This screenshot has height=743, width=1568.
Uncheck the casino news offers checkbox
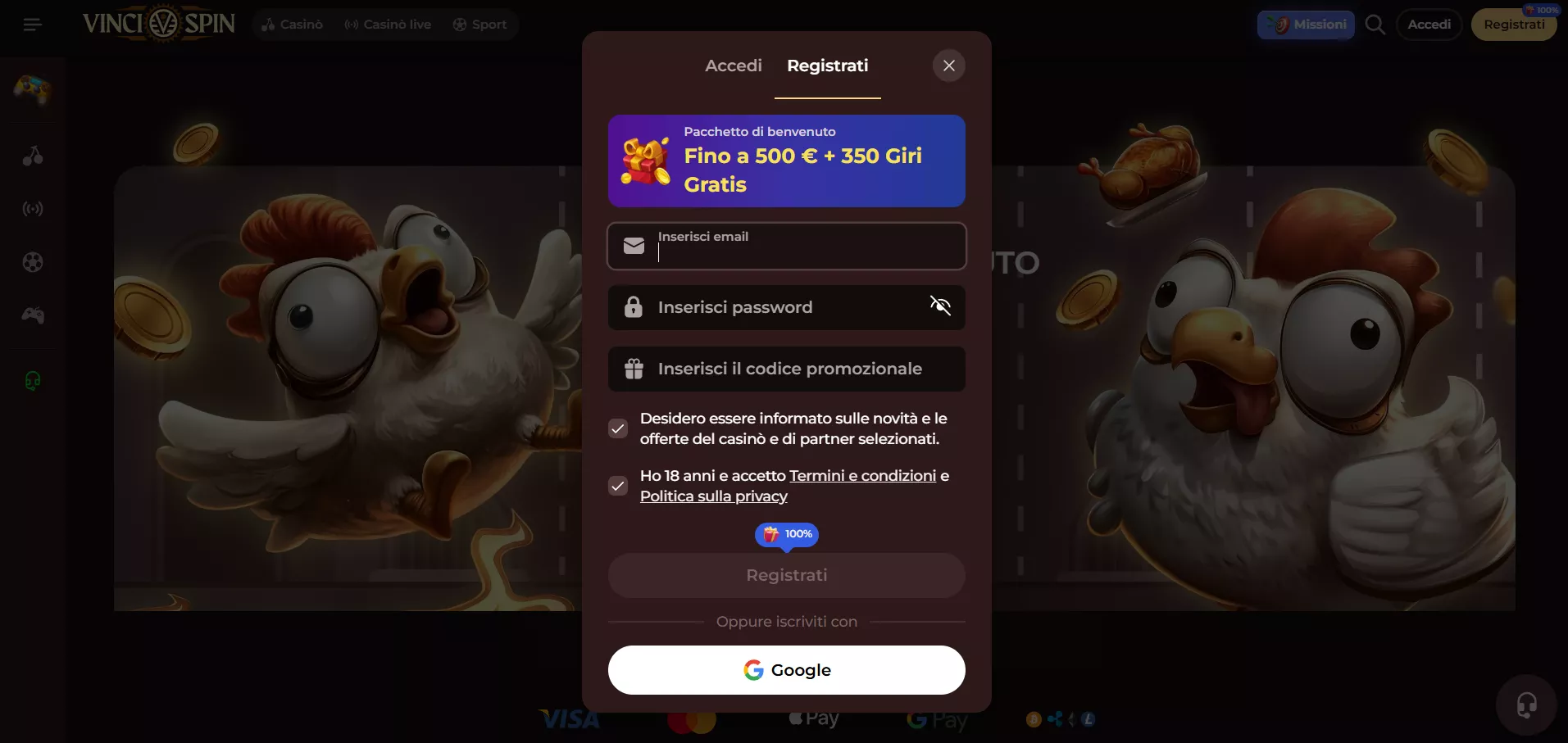[618, 428]
